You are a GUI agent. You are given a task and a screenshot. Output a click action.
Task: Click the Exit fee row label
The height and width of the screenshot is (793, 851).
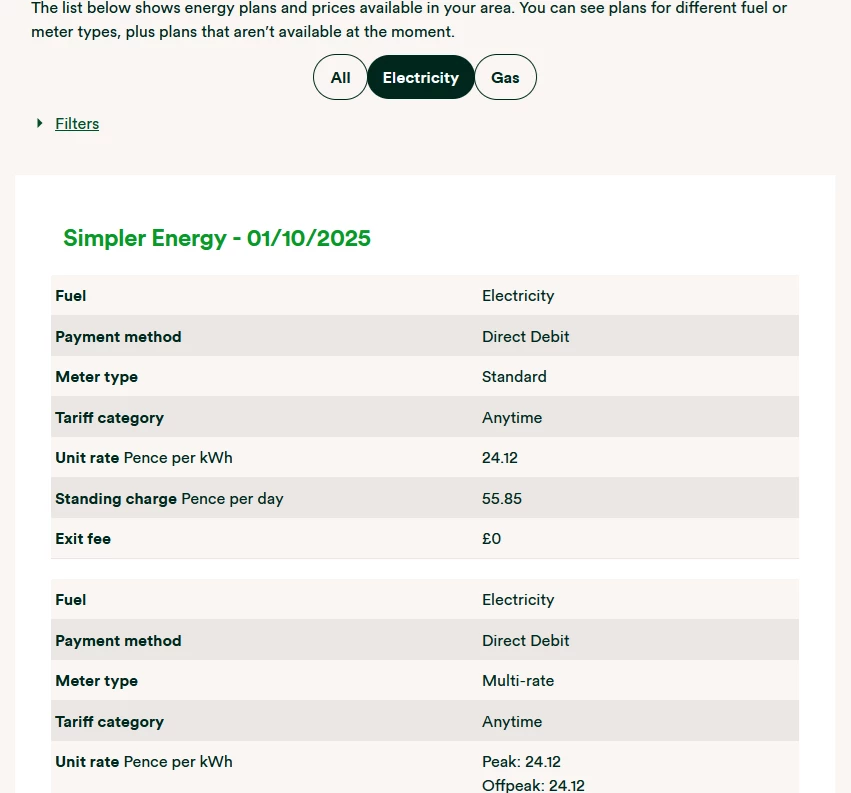click(83, 538)
